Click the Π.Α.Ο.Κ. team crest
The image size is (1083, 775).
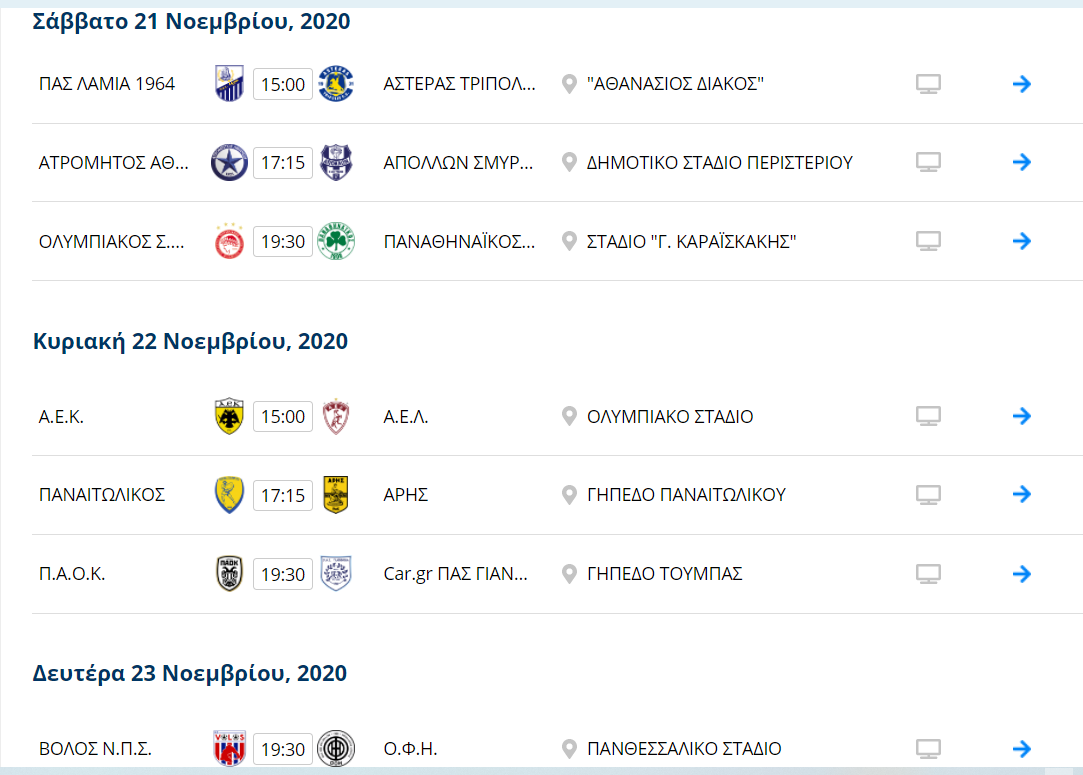click(x=229, y=574)
